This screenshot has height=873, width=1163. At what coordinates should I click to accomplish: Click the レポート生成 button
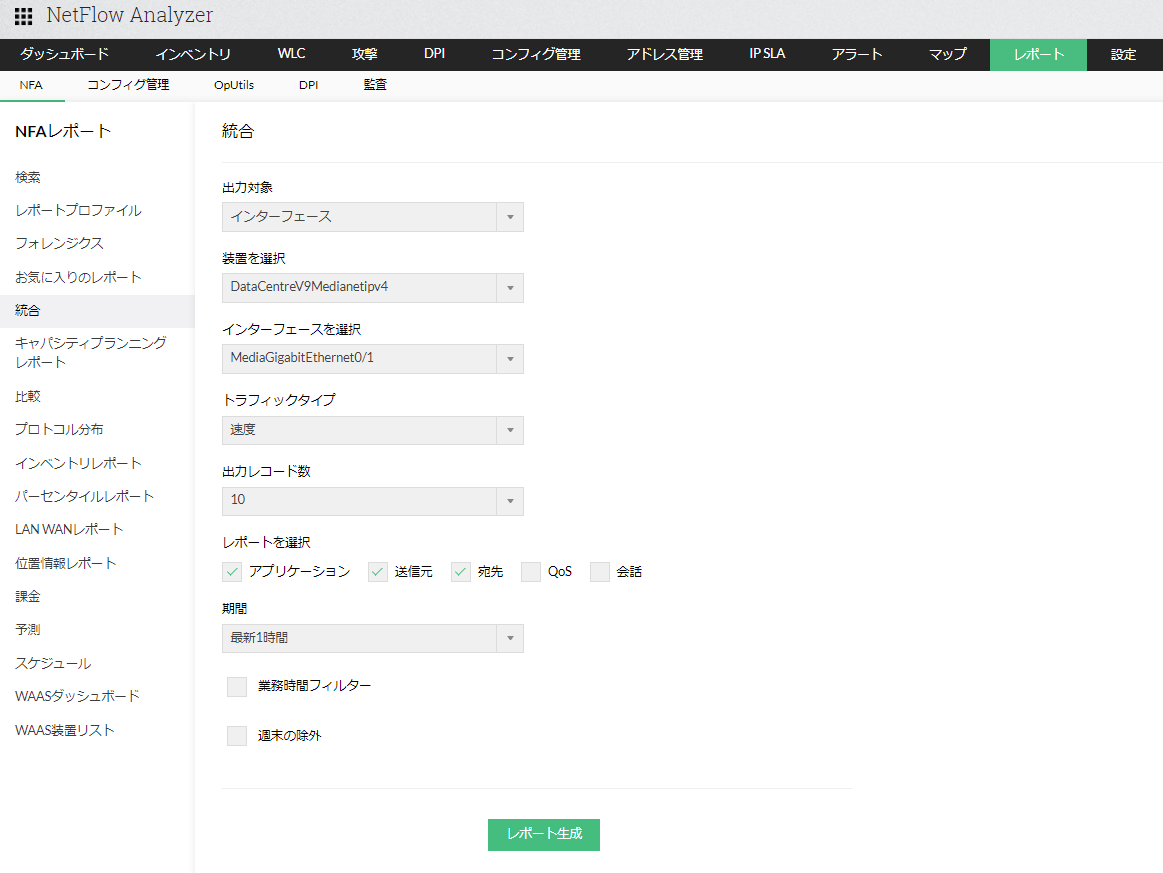click(x=543, y=835)
